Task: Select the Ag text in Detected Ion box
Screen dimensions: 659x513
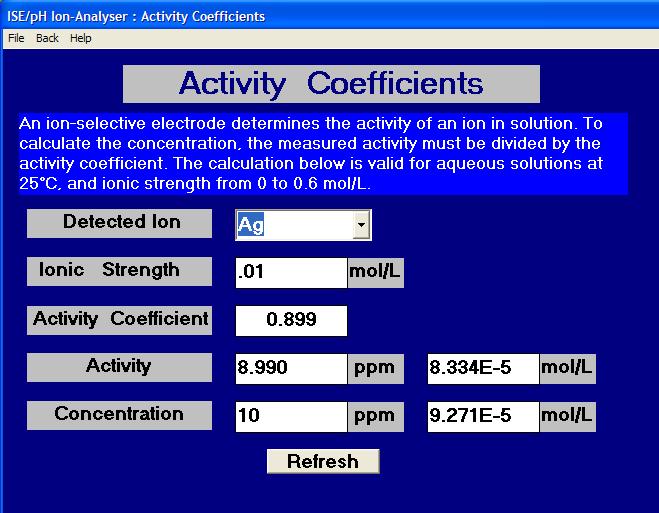Action: click(250, 225)
